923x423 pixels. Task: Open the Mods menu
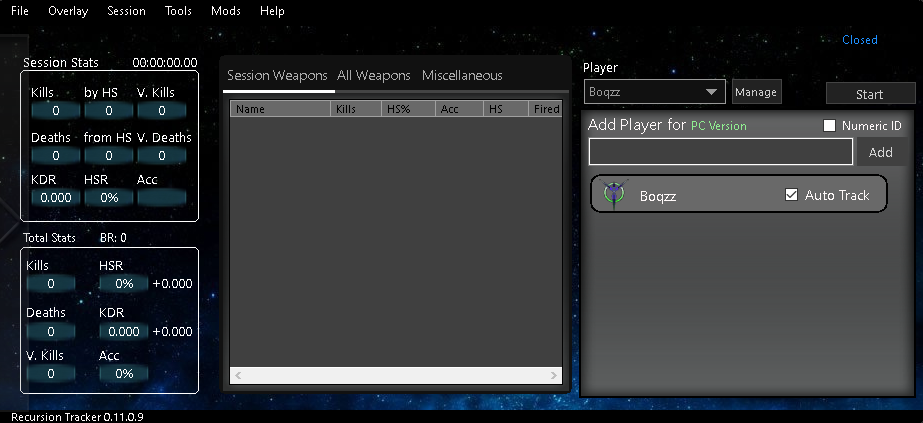pos(225,11)
